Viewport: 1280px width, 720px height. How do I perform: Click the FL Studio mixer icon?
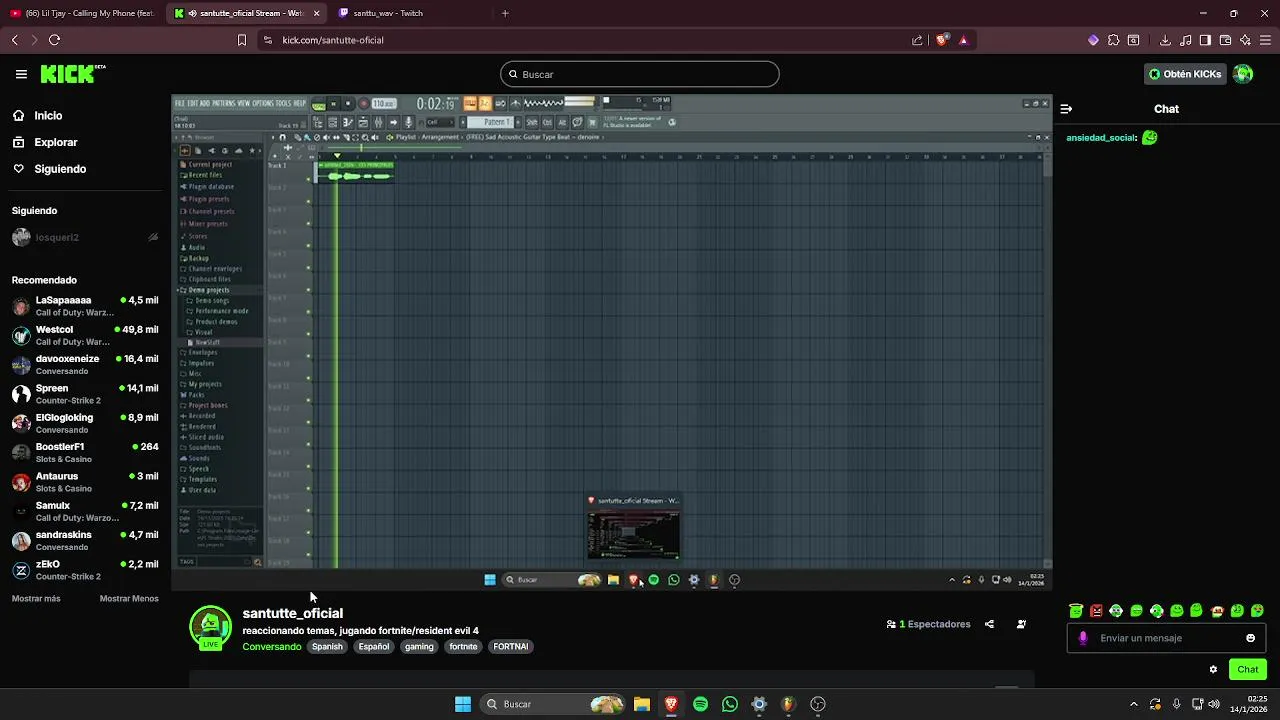[x=378, y=122]
